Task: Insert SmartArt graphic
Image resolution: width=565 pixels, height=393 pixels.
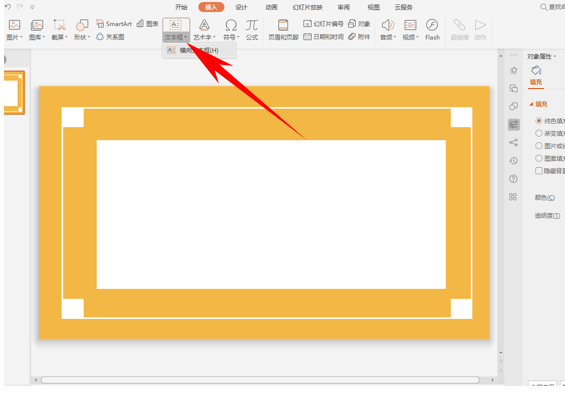Action: point(114,24)
